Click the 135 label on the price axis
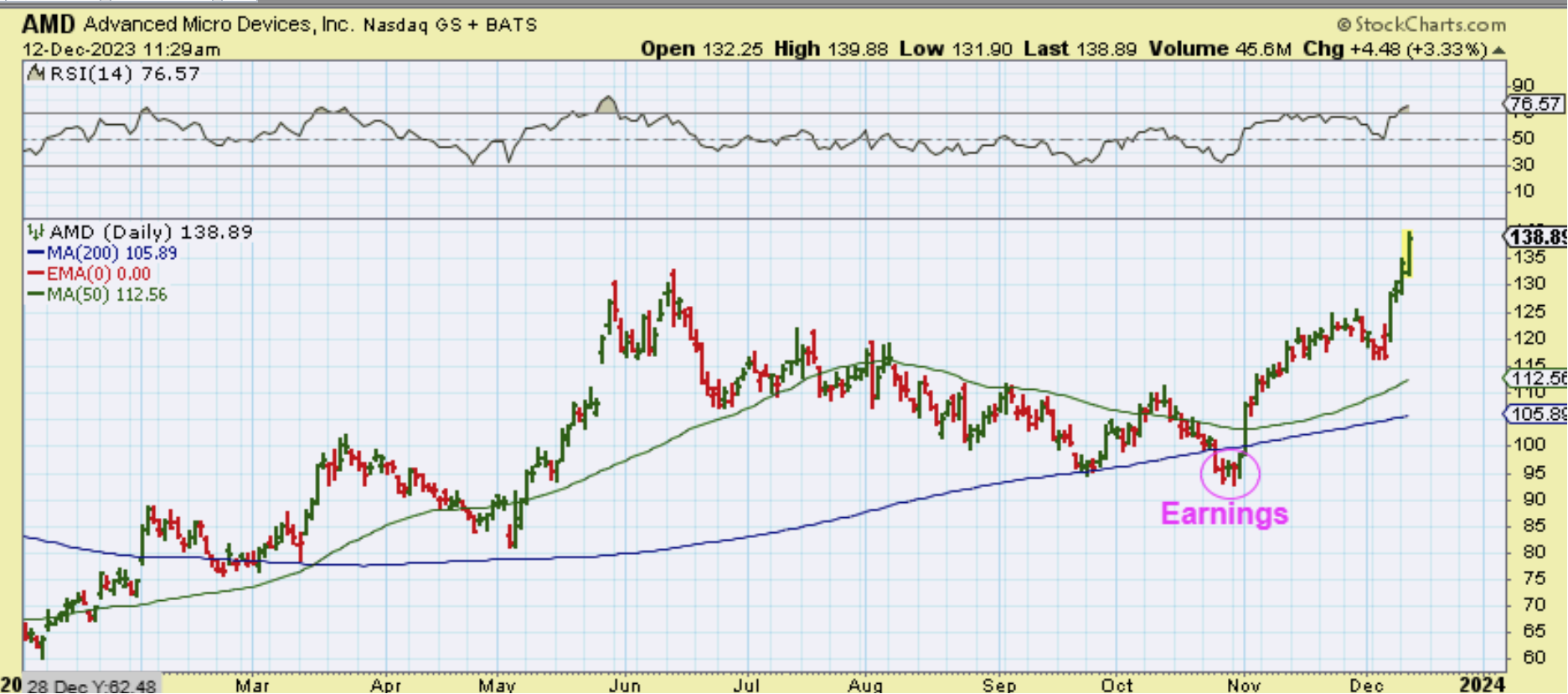Viewport: 1568px width, 694px height. coord(1529,257)
